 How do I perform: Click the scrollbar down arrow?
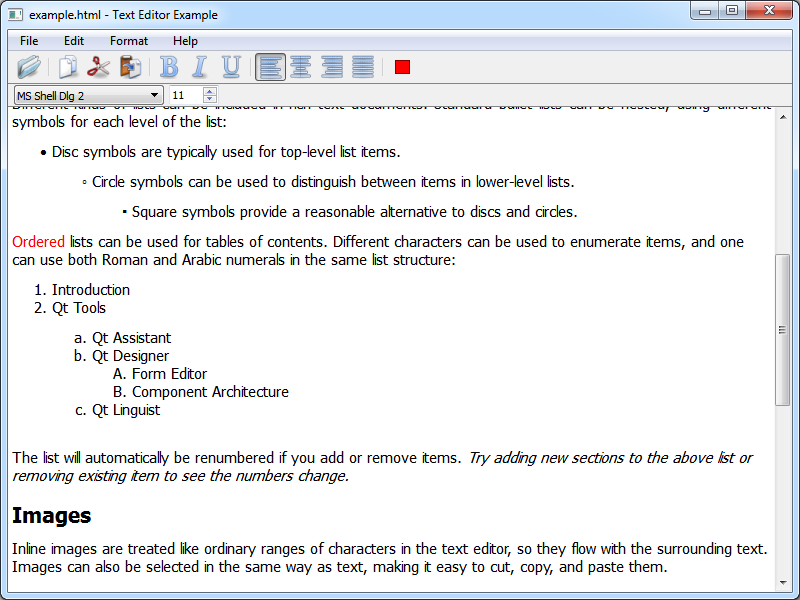coord(783,583)
